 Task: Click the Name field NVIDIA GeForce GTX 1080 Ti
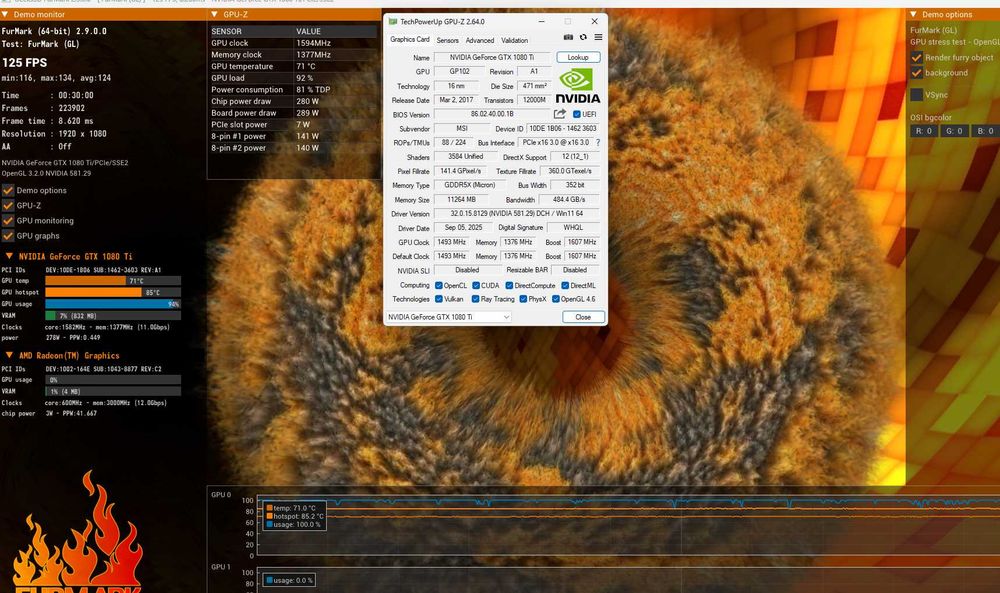pos(492,57)
